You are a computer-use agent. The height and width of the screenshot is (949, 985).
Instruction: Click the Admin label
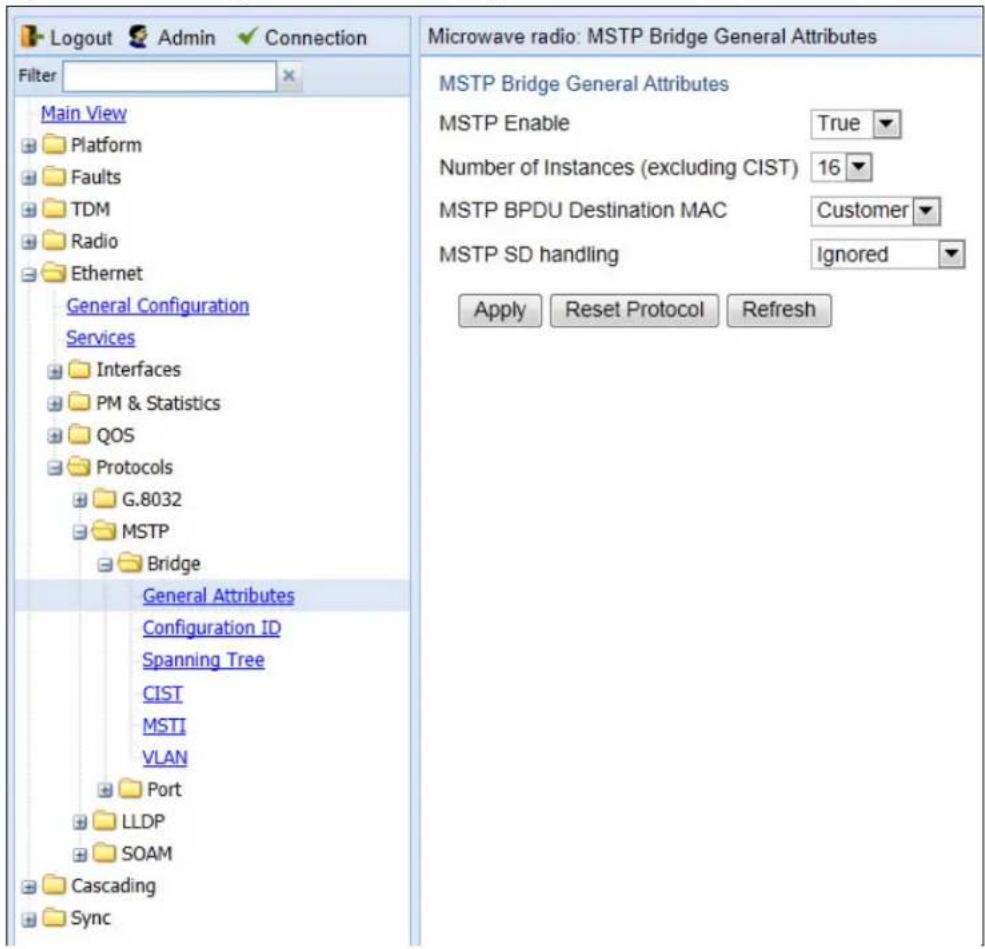click(187, 38)
